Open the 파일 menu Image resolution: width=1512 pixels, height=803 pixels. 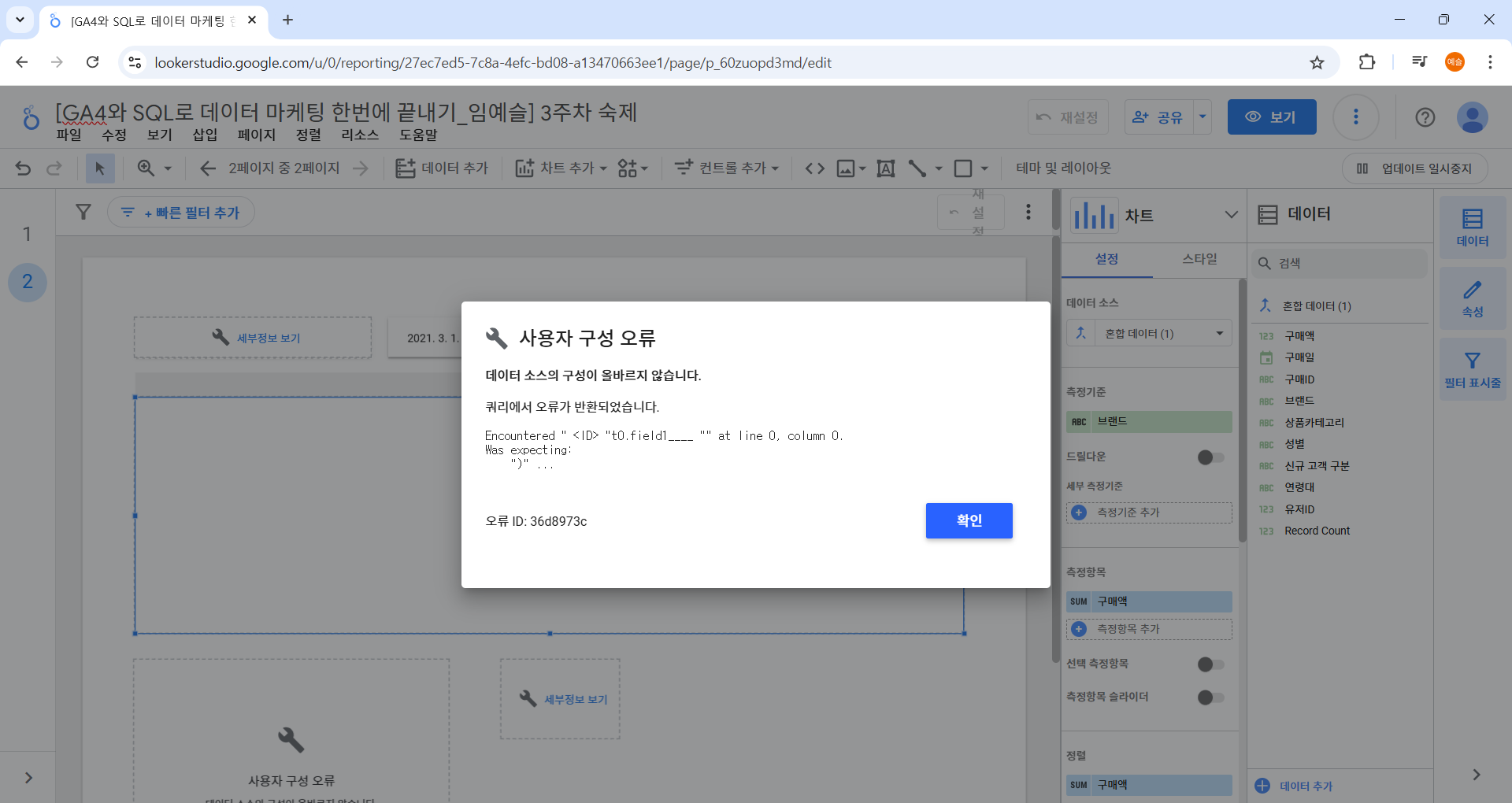(x=69, y=135)
